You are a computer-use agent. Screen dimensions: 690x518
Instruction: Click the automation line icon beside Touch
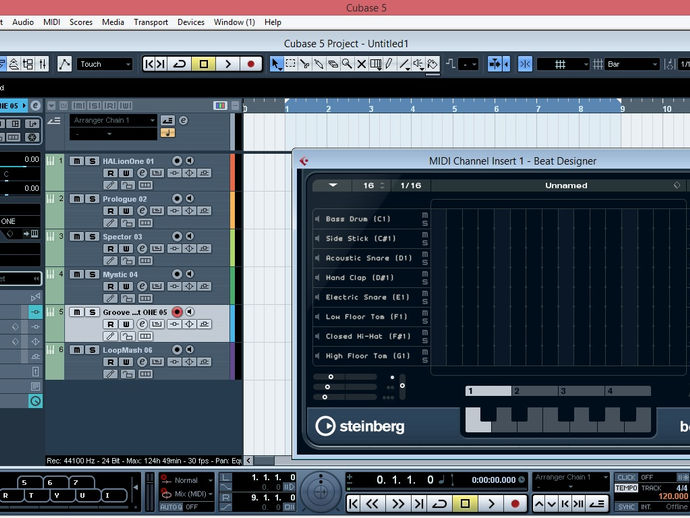click(x=65, y=64)
